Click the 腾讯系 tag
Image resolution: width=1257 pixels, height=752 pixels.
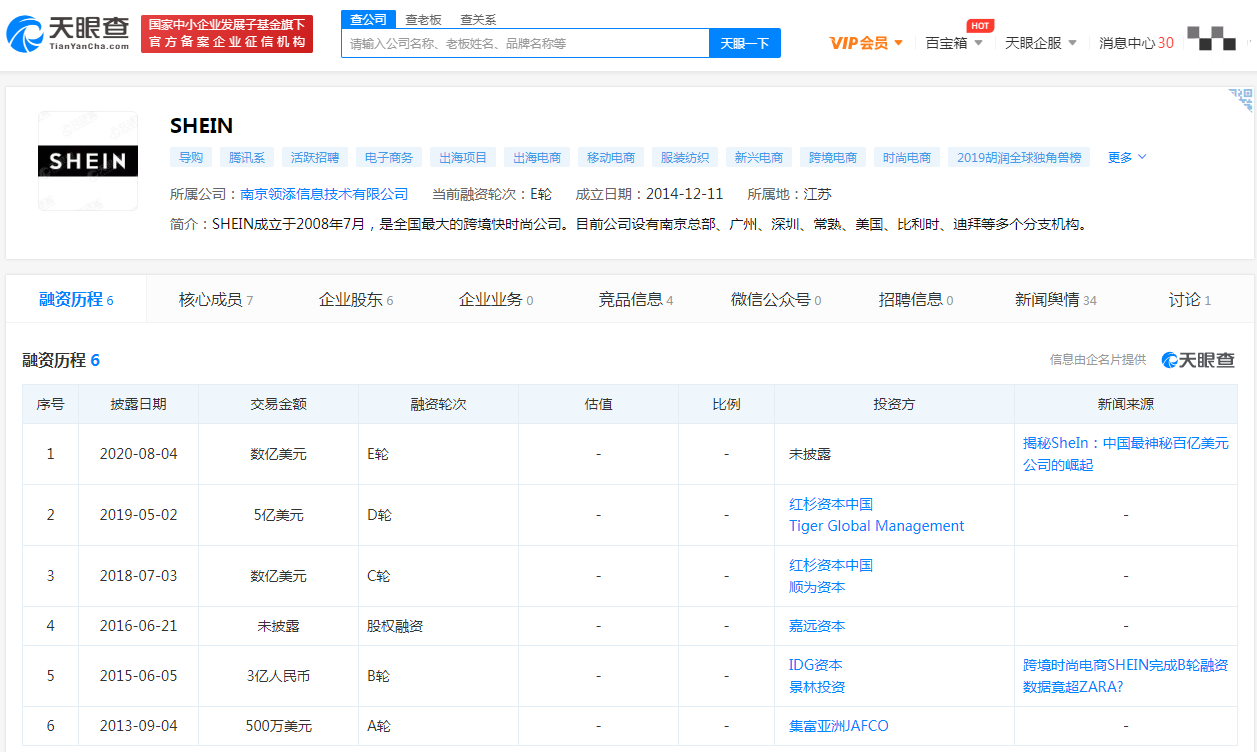pyautogui.click(x=246, y=157)
